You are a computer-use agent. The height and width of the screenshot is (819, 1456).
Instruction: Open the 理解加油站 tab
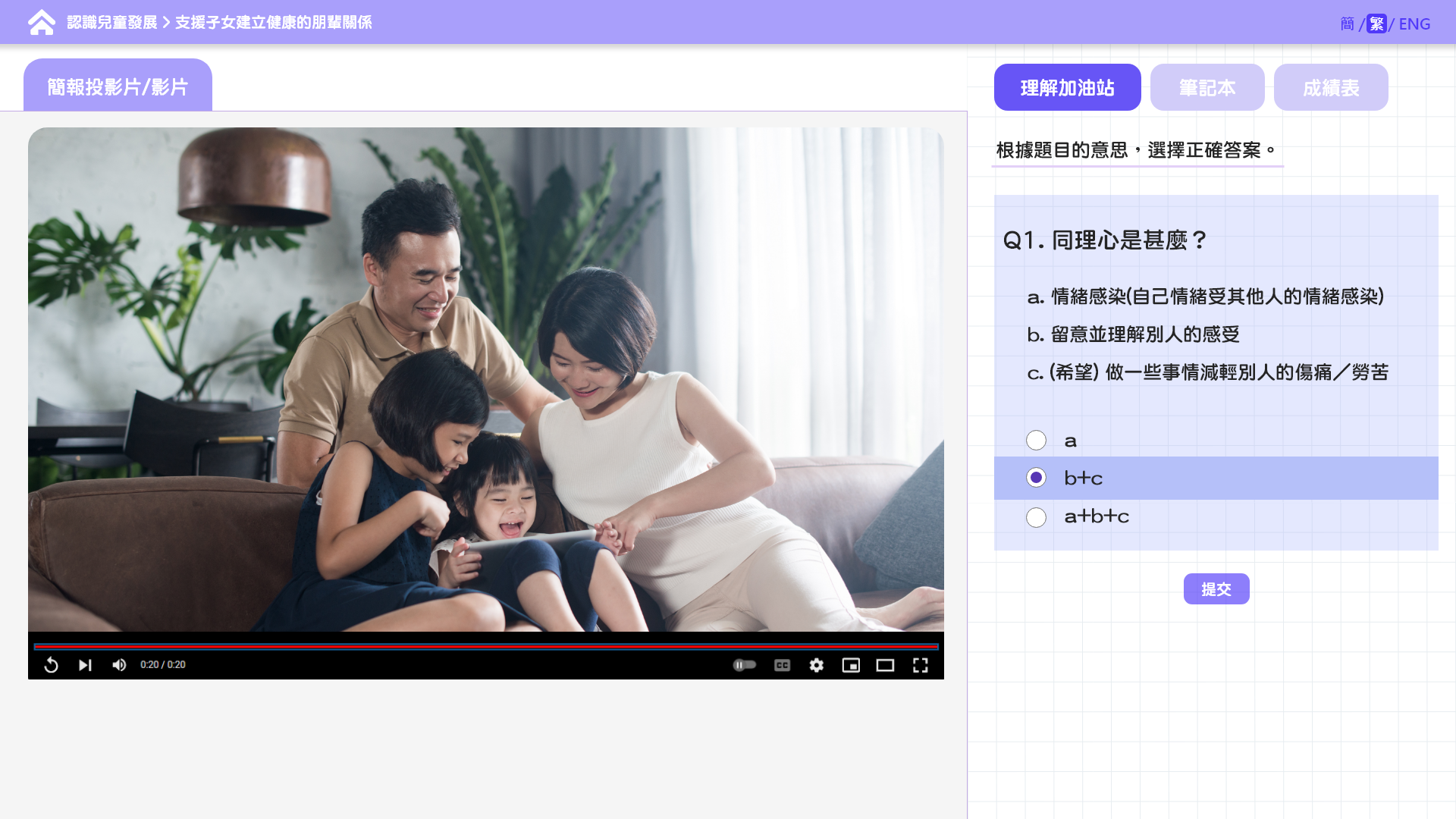[1067, 87]
